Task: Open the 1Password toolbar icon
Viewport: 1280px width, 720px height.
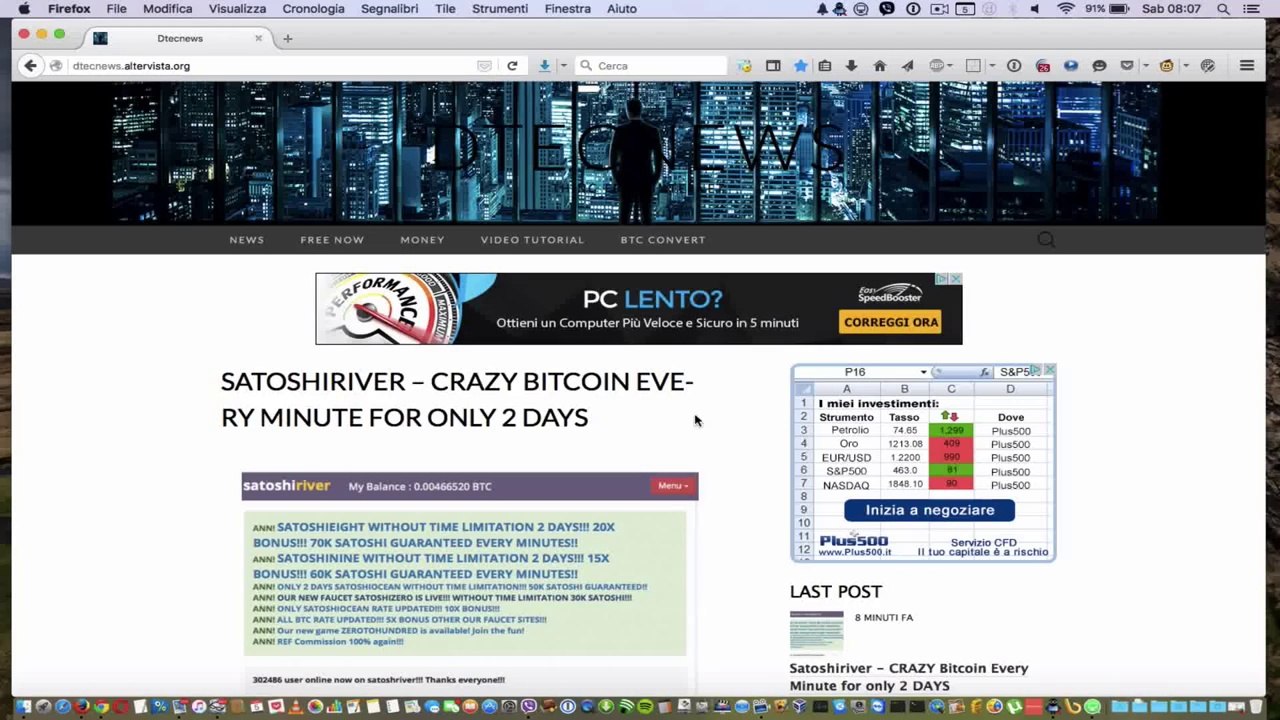Action: [1014, 66]
